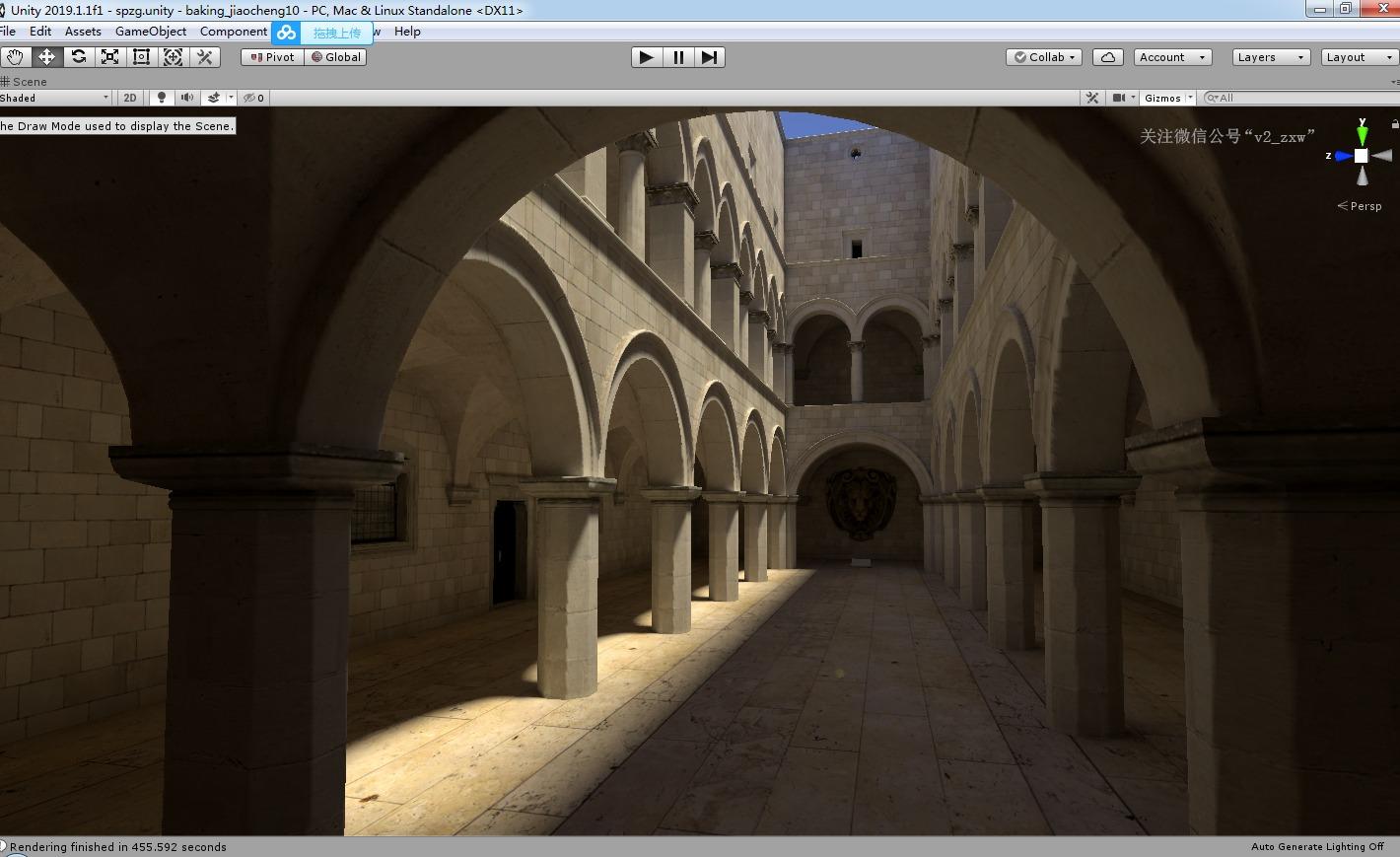Open the Layout dropdown

tap(1360, 57)
